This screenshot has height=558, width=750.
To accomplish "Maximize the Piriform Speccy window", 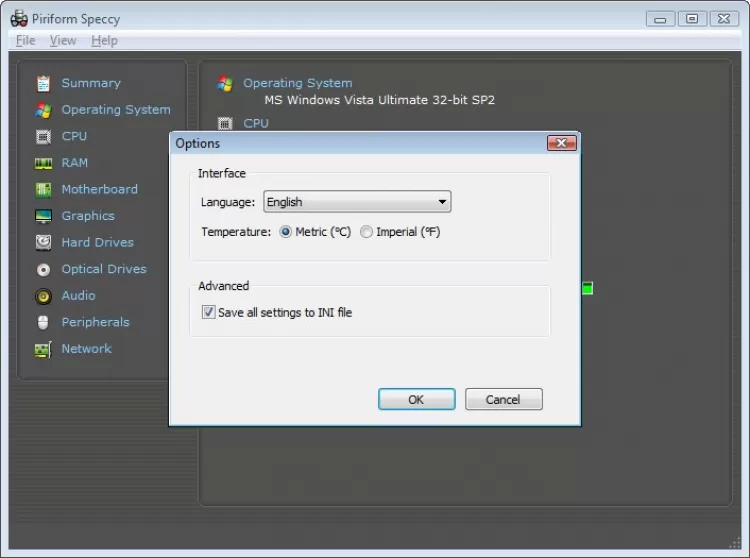I will [692, 19].
